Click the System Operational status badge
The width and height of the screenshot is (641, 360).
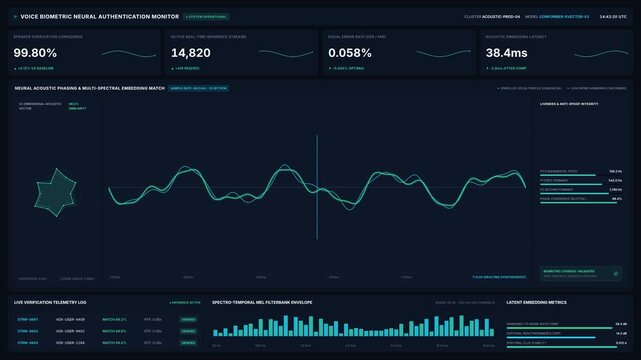pyautogui.click(x=206, y=17)
